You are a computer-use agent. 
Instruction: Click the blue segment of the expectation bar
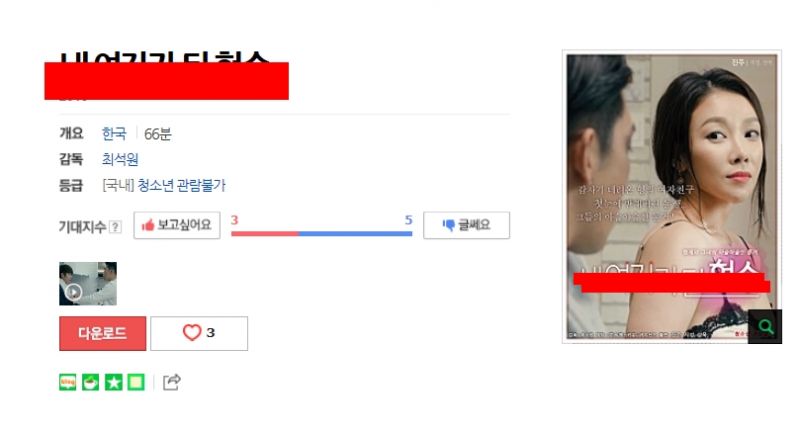(x=356, y=234)
